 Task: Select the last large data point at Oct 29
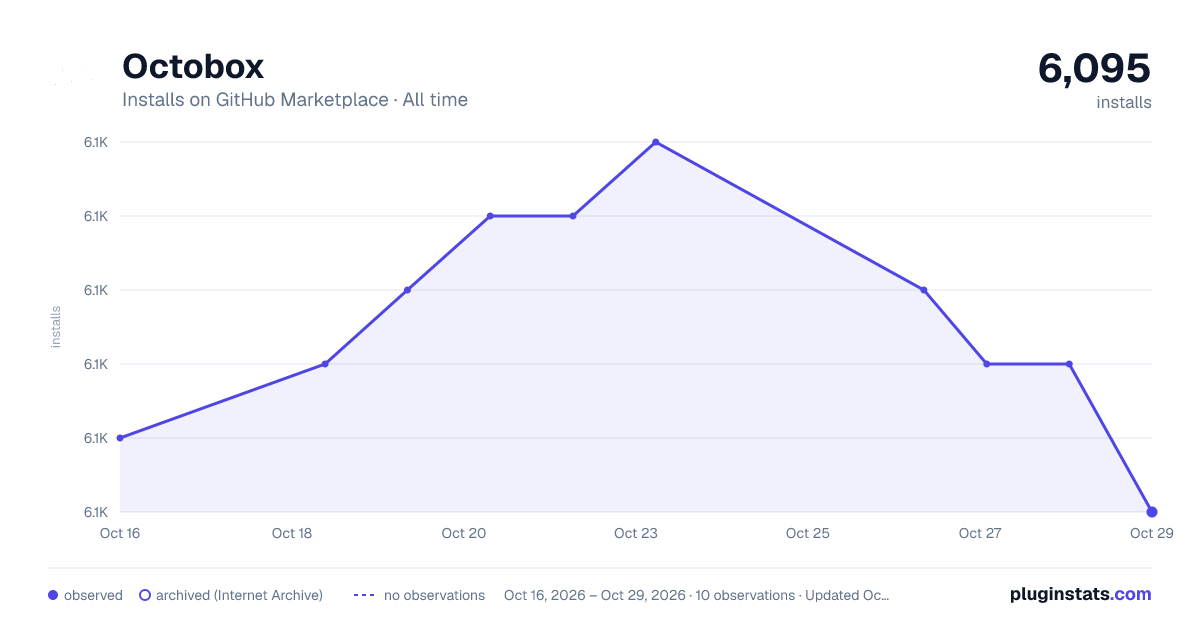tap(1152, 512)
